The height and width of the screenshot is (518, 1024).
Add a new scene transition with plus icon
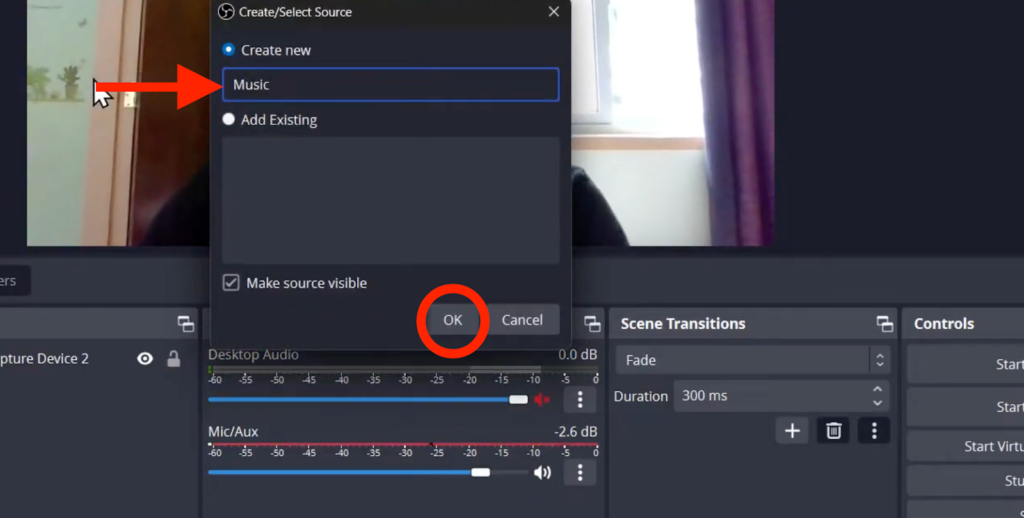coord(792,431)
